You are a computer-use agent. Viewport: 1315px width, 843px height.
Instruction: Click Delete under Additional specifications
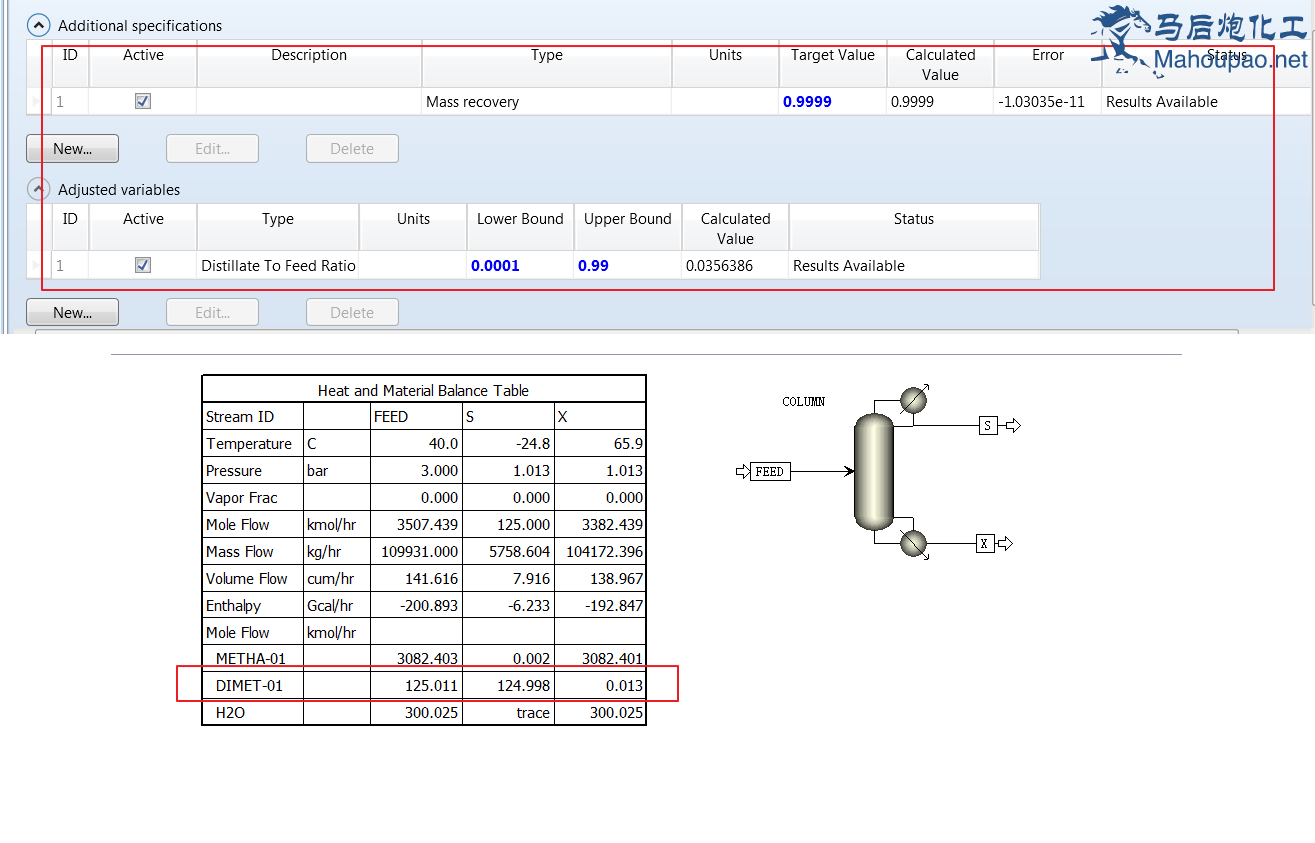(x=352, y=149)
